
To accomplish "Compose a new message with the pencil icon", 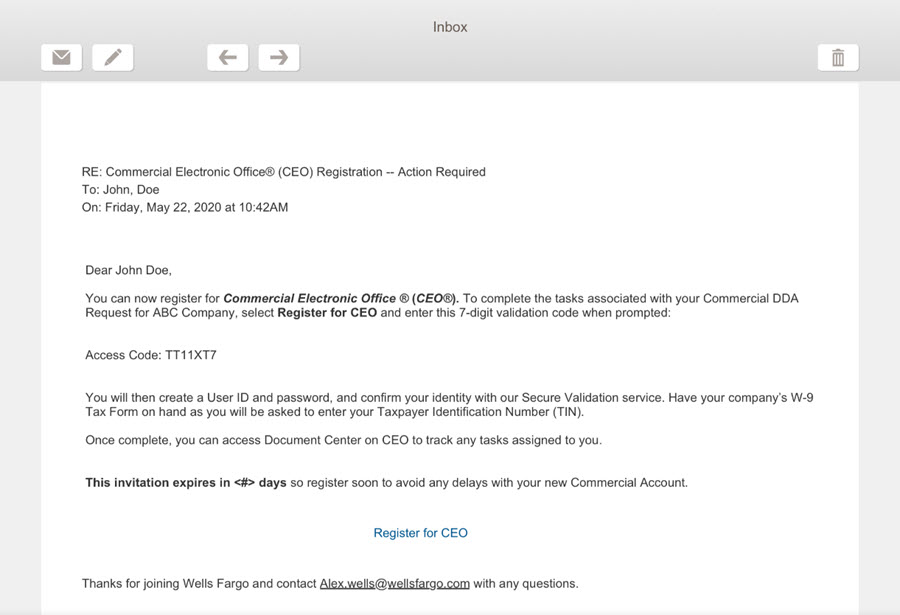I will pyautogui.click(x=112, y=57).
